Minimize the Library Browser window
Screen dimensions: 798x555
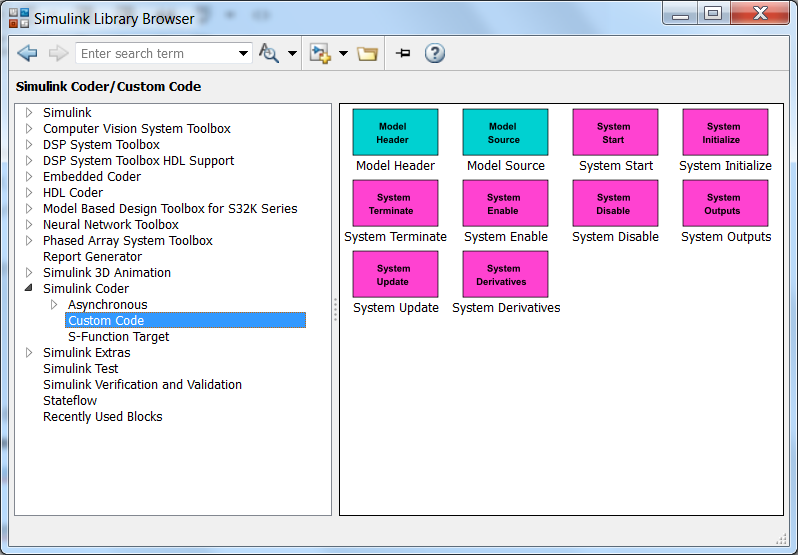[680, 14]
